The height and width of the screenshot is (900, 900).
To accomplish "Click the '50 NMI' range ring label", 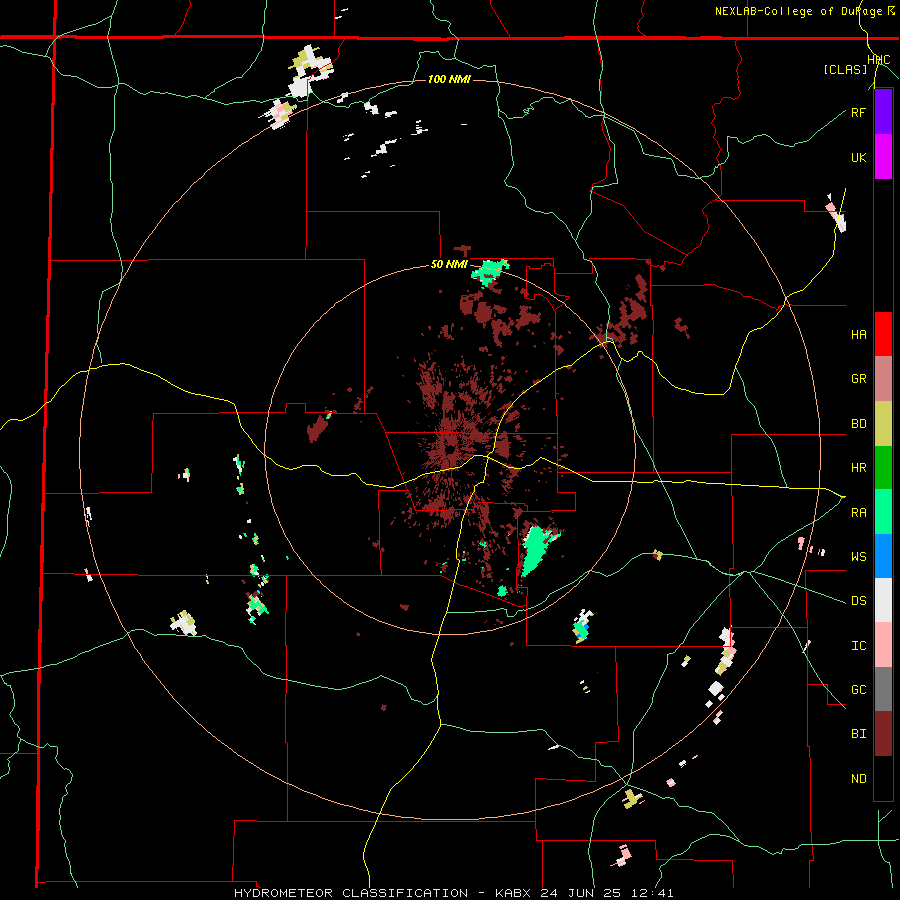I will pos(449,265).
